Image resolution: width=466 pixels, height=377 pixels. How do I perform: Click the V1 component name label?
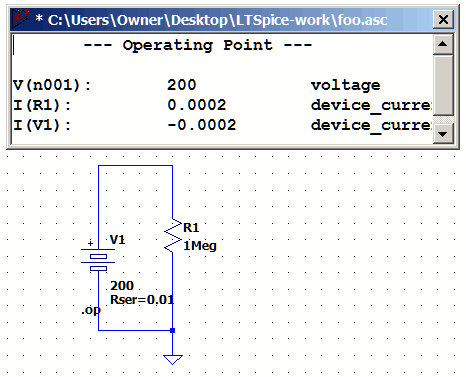point(117,240)
